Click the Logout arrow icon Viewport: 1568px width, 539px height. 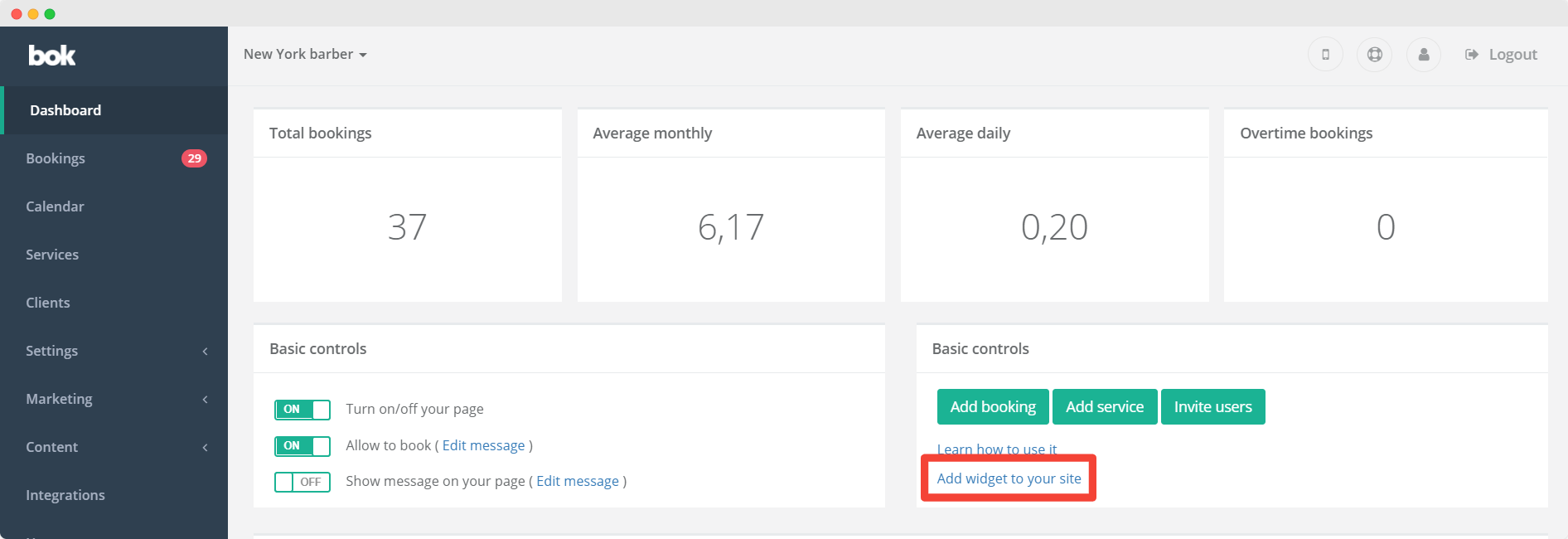tap(1472, 55)
